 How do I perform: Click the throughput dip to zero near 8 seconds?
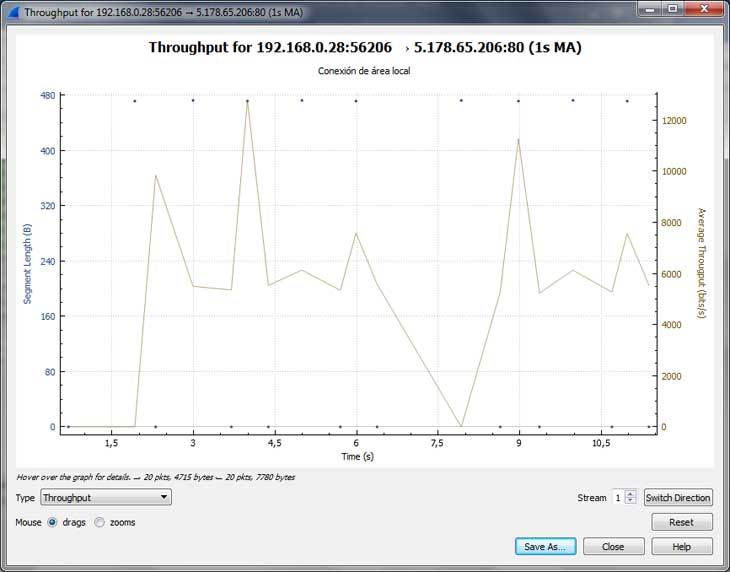(461, 426)
